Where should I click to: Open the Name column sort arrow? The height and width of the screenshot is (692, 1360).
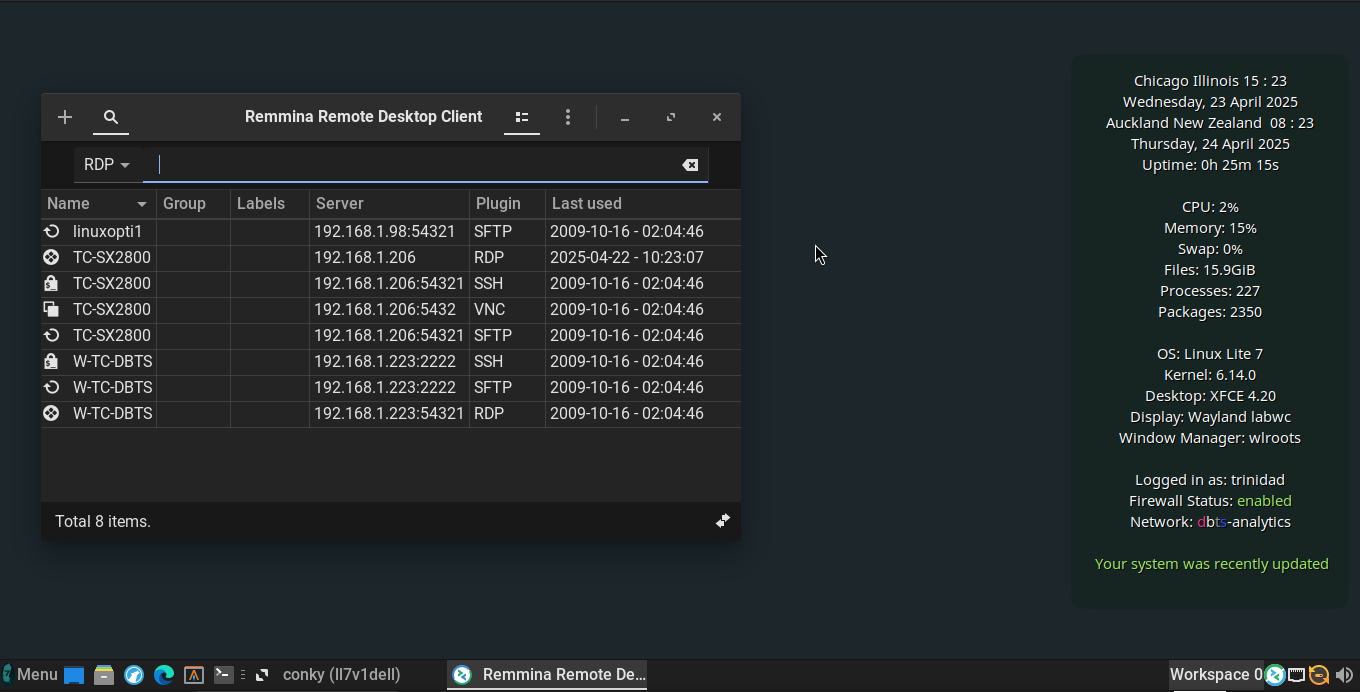pyautogui.click(x=142, y=204)
